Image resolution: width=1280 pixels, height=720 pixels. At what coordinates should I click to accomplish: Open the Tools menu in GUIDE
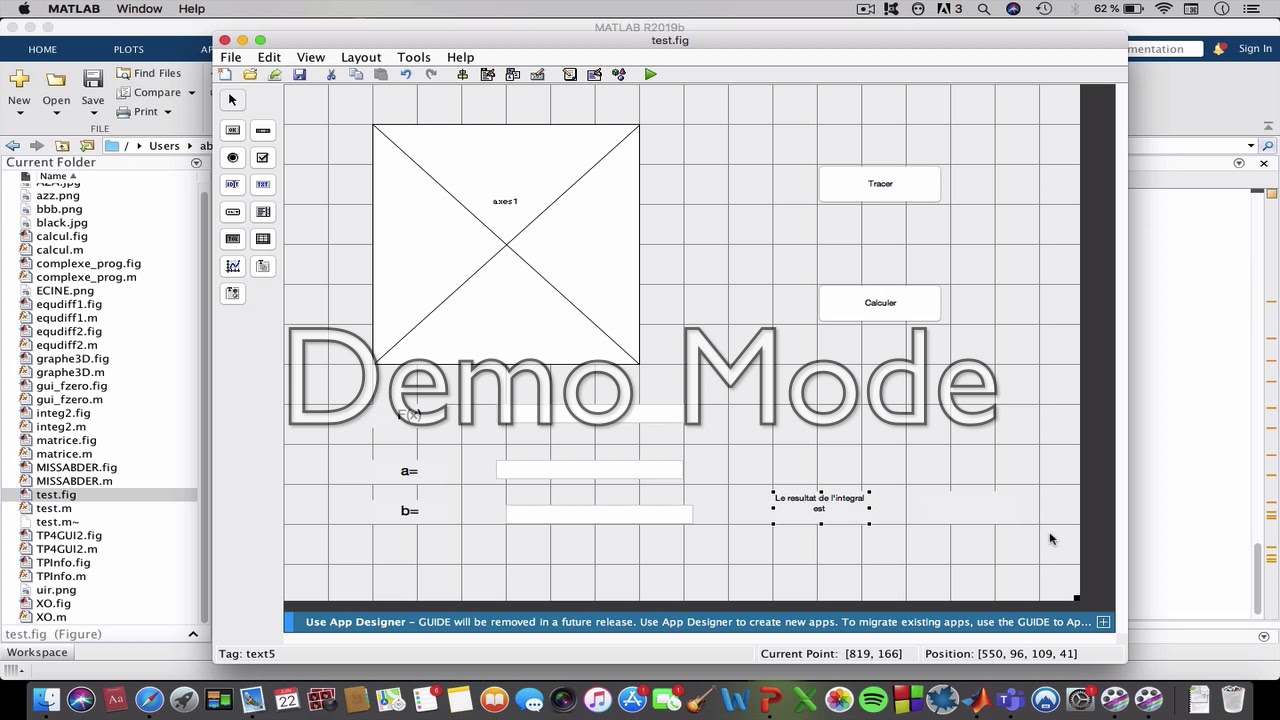[414, 57]
